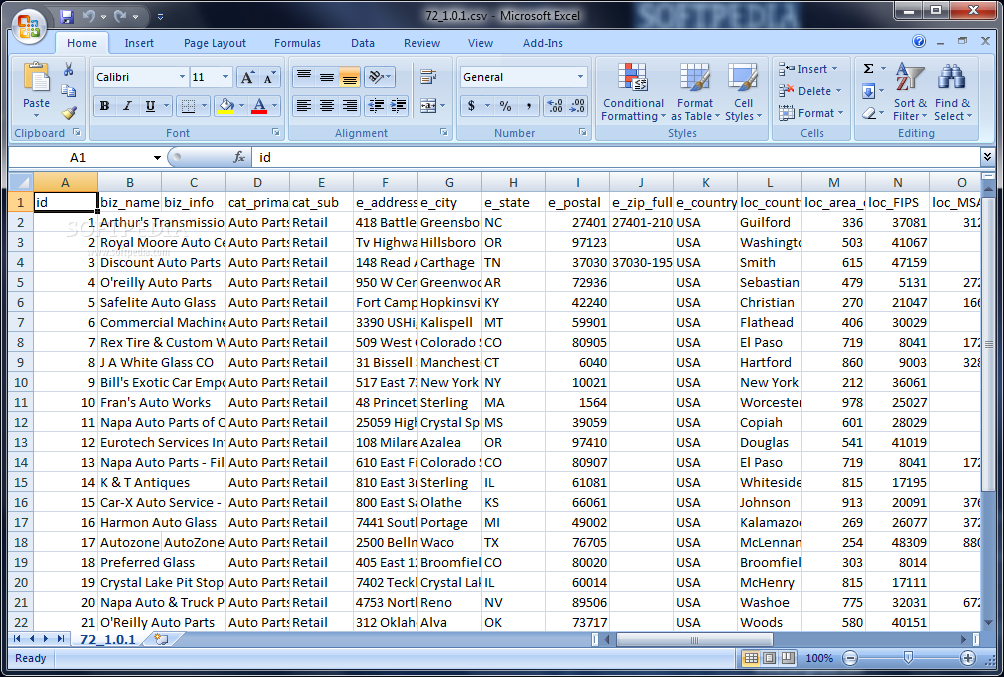Activate Format Painter brush
The width and height of the screenshot is (1004, 677).
point(69,113)
